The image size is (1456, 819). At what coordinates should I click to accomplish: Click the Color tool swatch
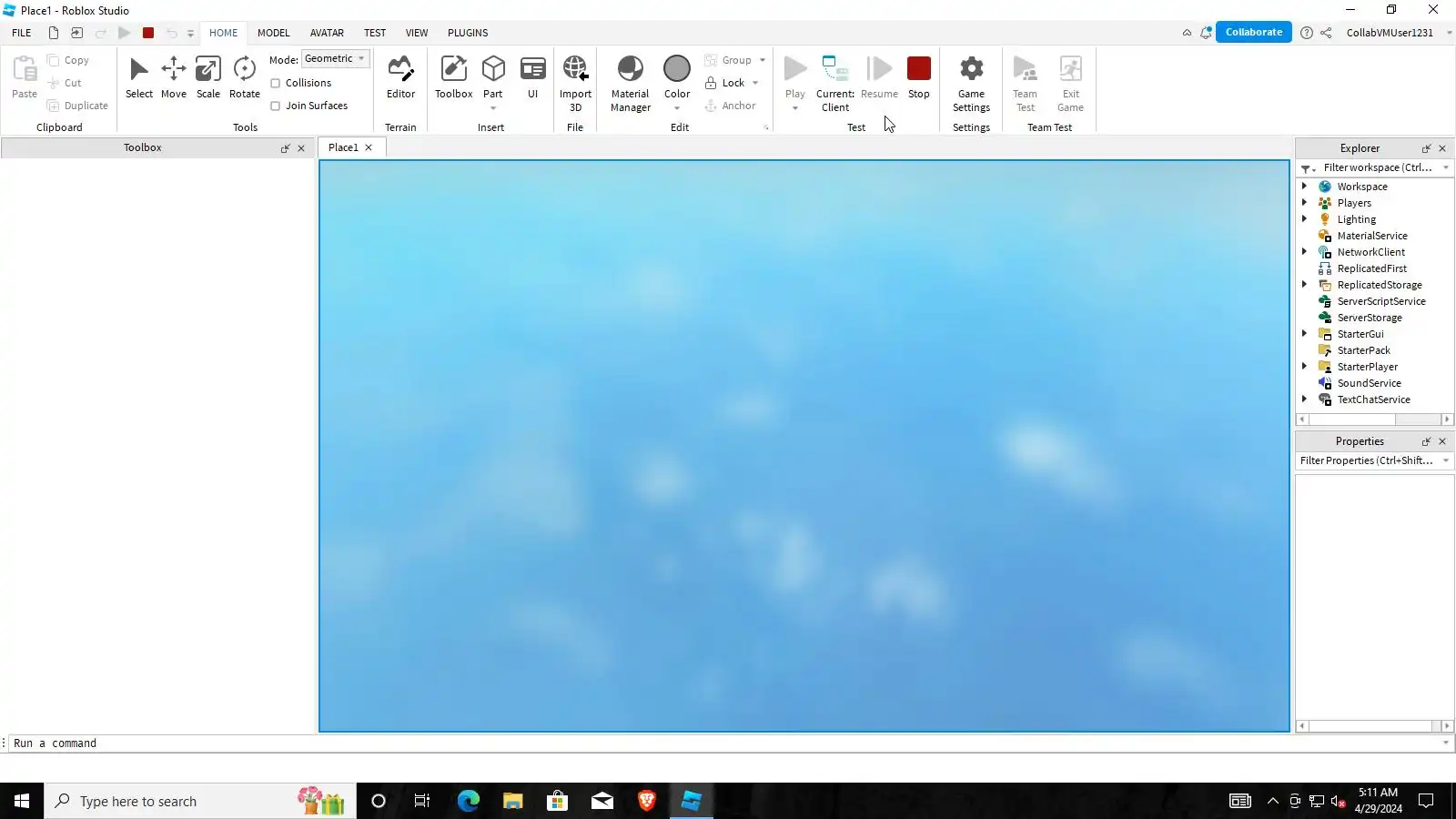677,69
